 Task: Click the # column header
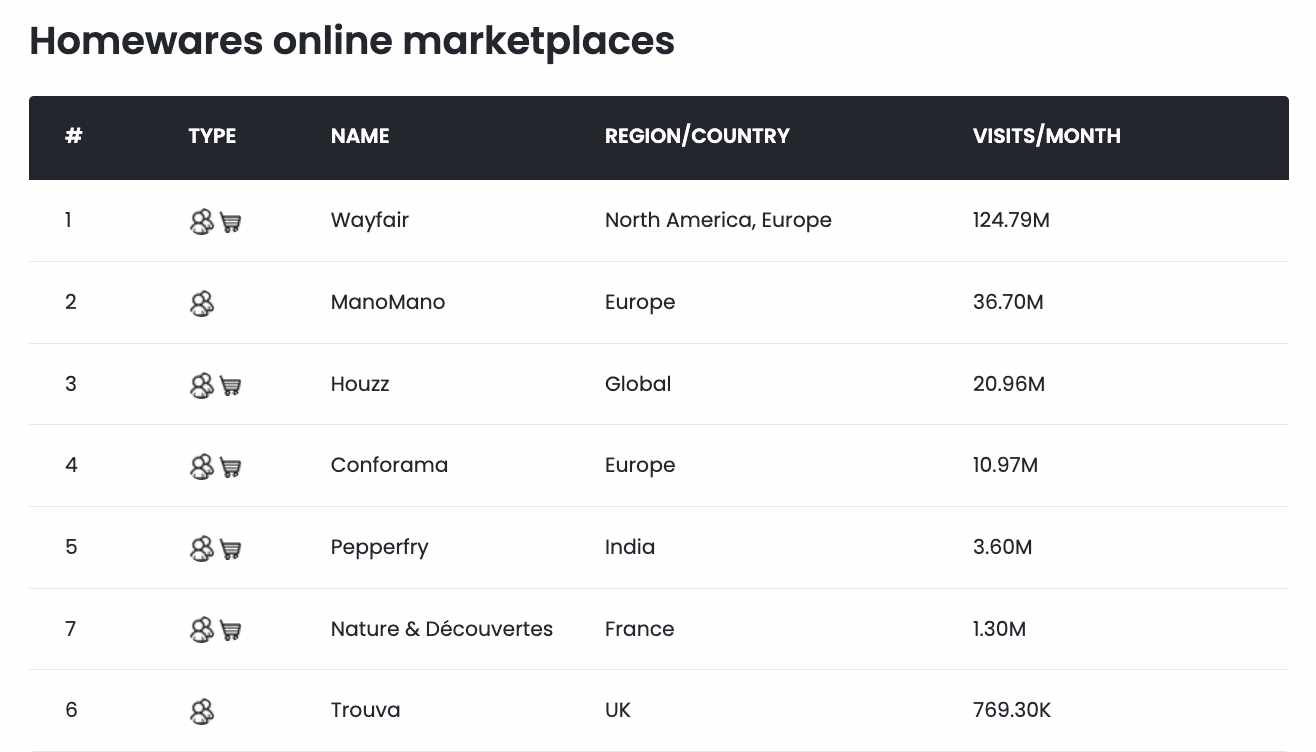[x=73, y=136]
